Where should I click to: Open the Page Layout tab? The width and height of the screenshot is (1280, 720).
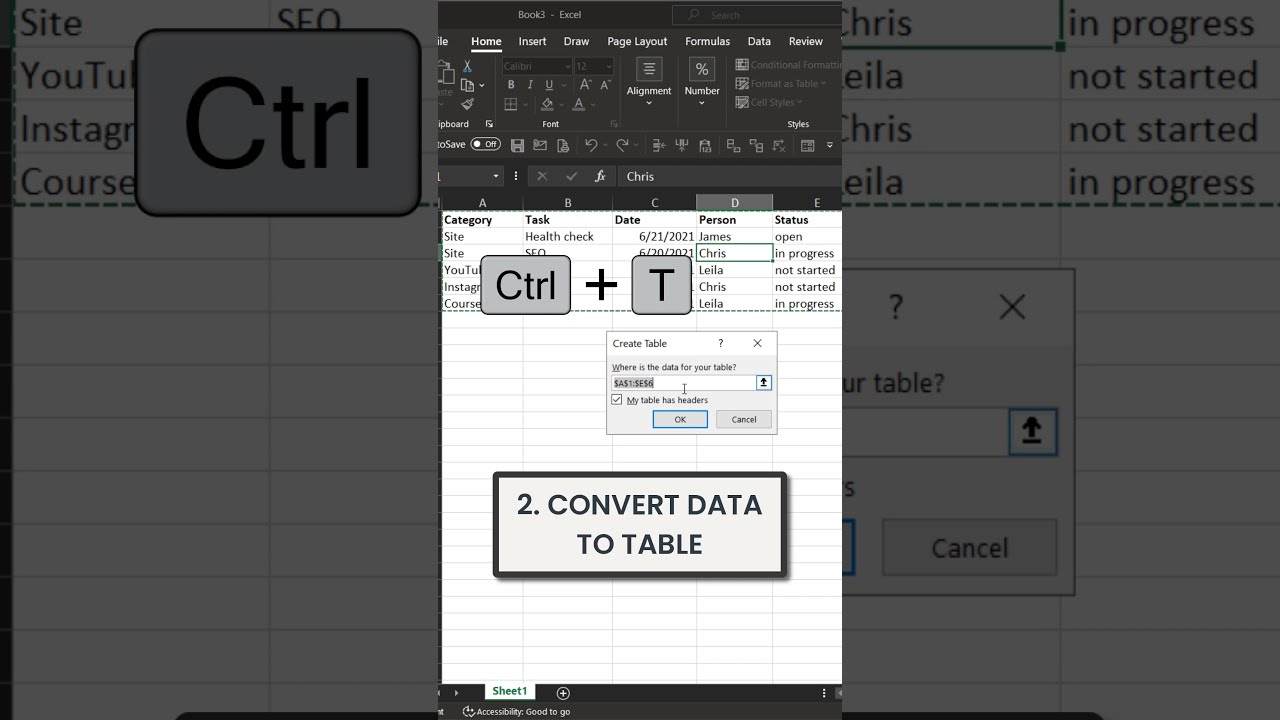pos(637,41)
